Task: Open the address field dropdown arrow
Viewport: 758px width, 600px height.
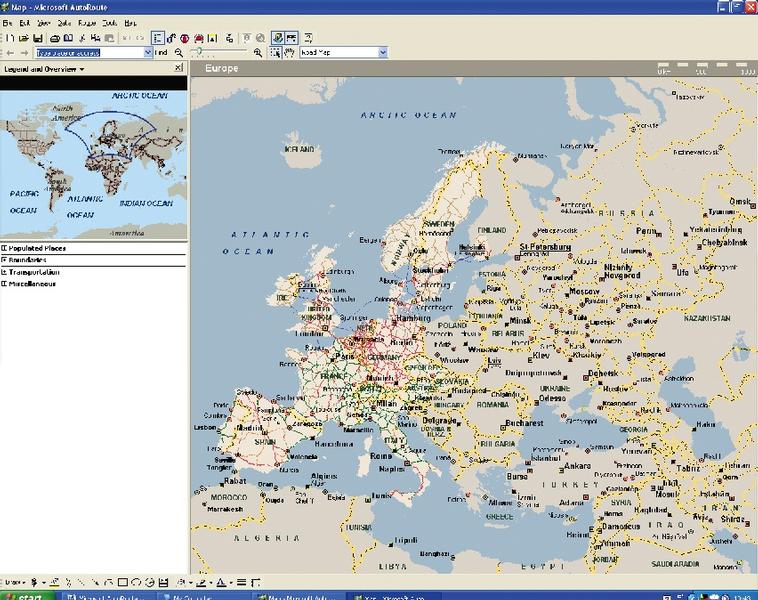Action: 148,52
